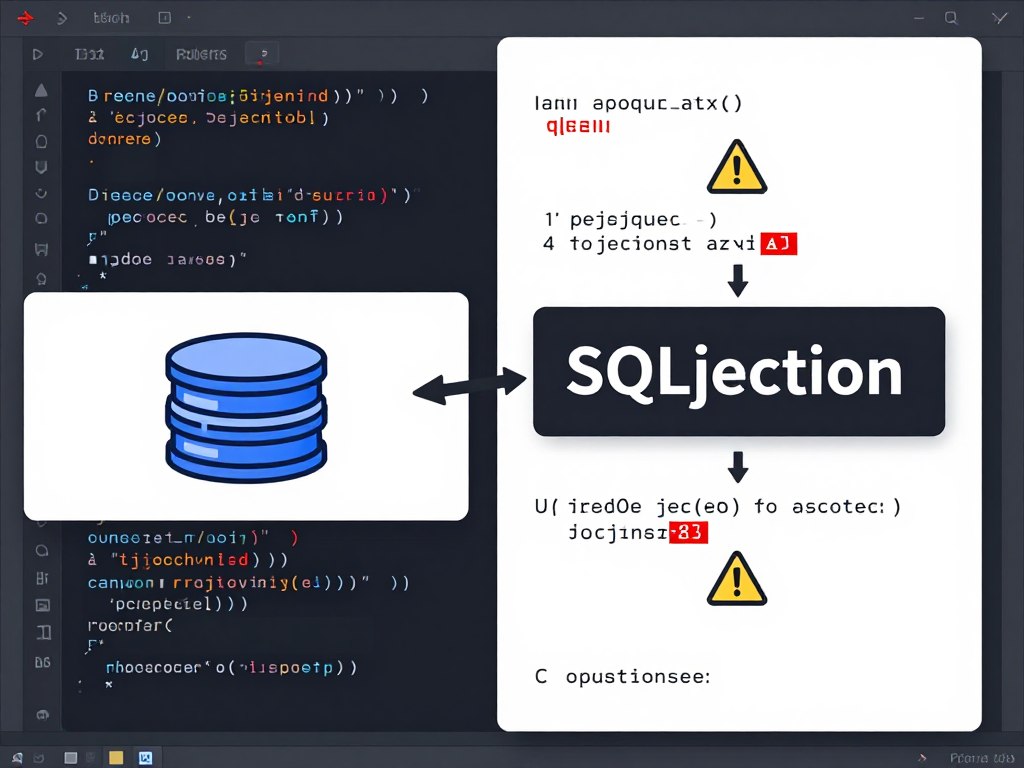Switch to the 'Rubens' tab
Image resolution: width=1024 pixels, height=768 pixels.
pos(201,54)
